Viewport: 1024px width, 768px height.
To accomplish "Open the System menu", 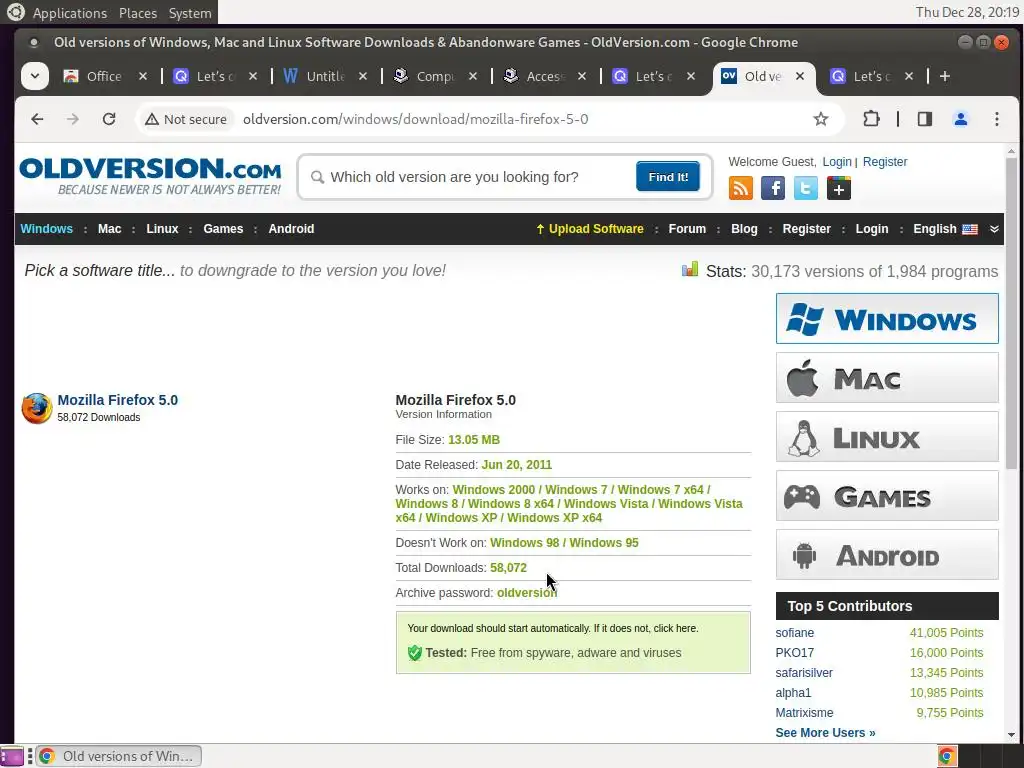I will (190, 13).
